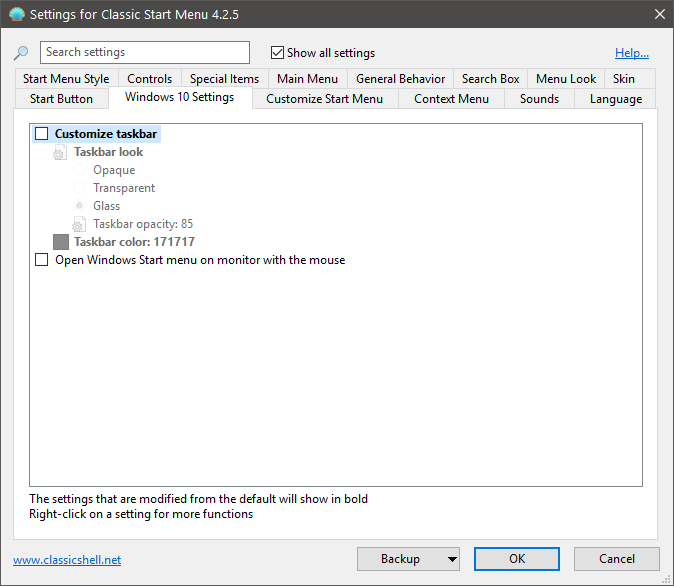Go to the Skin tab
The image size is (674, 586).
623,79
